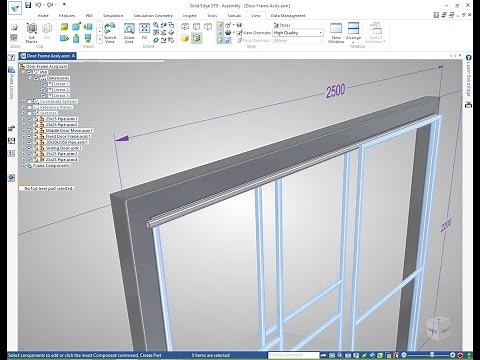This screenshot has height=360, width=480.
Task: Click the first yellow view orientation icon
Action: [64, 27]
